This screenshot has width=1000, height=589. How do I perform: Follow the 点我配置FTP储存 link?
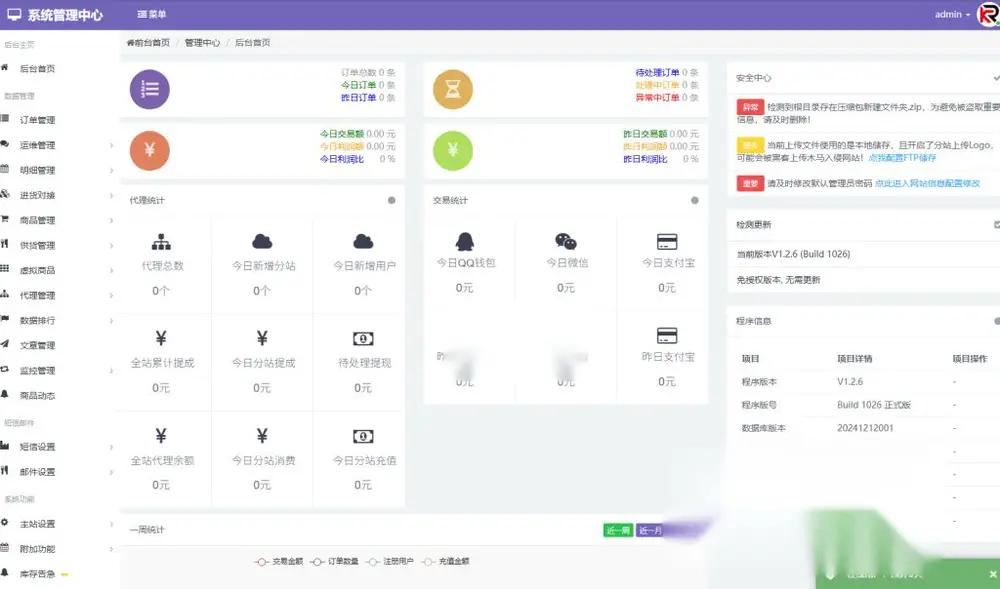click(x=902, y=157)
